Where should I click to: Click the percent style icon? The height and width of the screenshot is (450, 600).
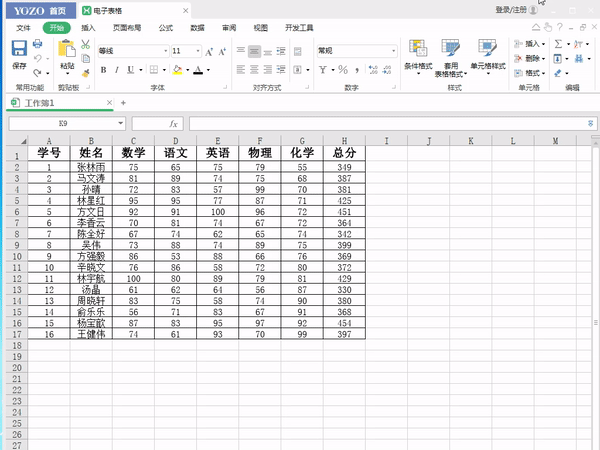coord(342,70)
